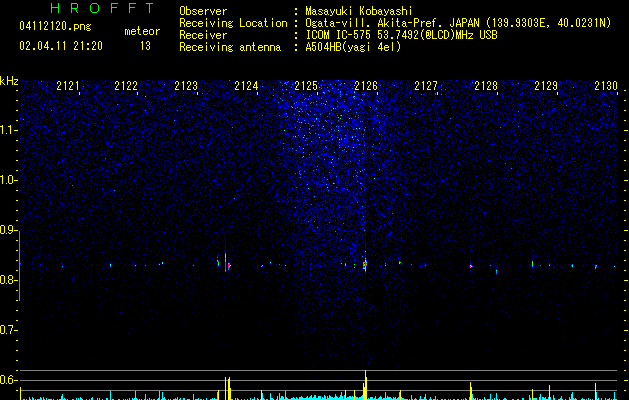Click the 1.0 kHz axis label
629x400 pixels.
click(8, 180)
